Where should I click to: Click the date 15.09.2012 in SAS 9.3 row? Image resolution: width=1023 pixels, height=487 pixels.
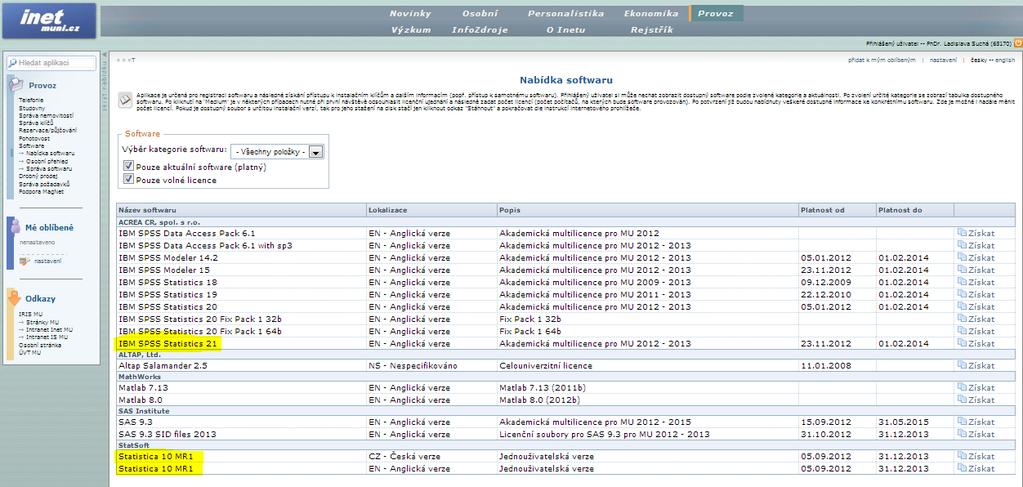pyautogui.click(x=826, y=422)
